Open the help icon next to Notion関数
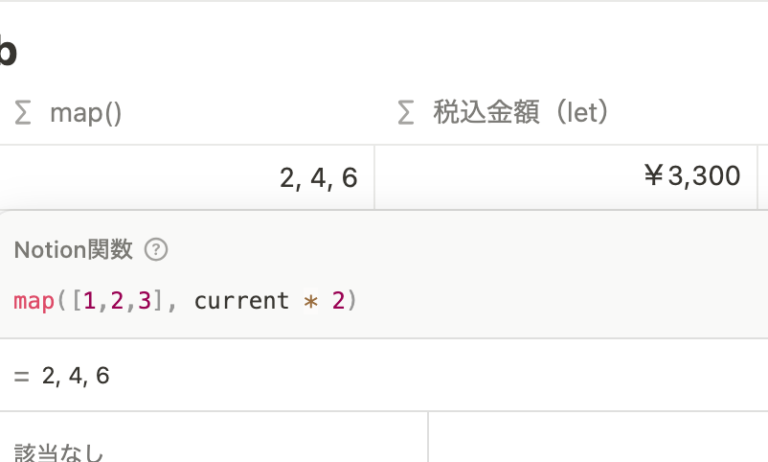This screenshot has width=768, height=462. tap(155, 250)
